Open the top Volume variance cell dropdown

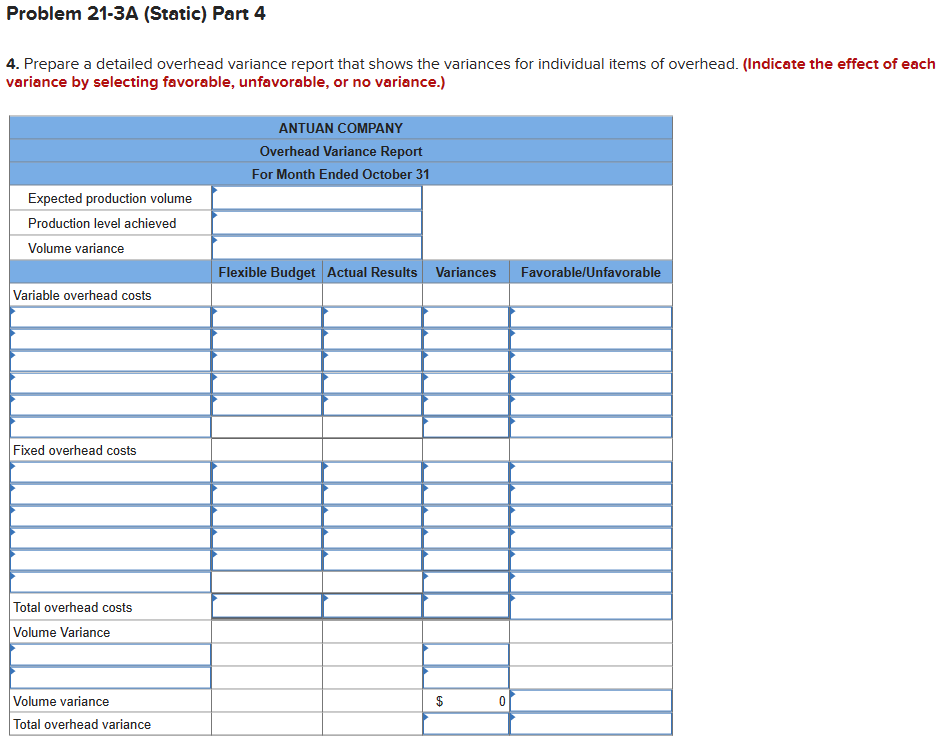click(x=316, y=247)
